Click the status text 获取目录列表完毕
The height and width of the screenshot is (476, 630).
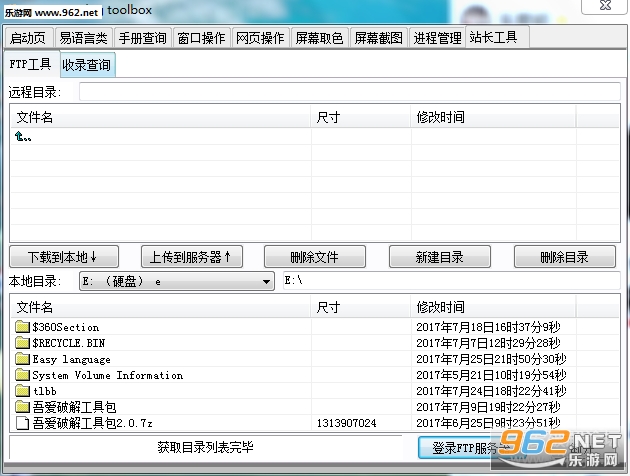click(205, 447)
